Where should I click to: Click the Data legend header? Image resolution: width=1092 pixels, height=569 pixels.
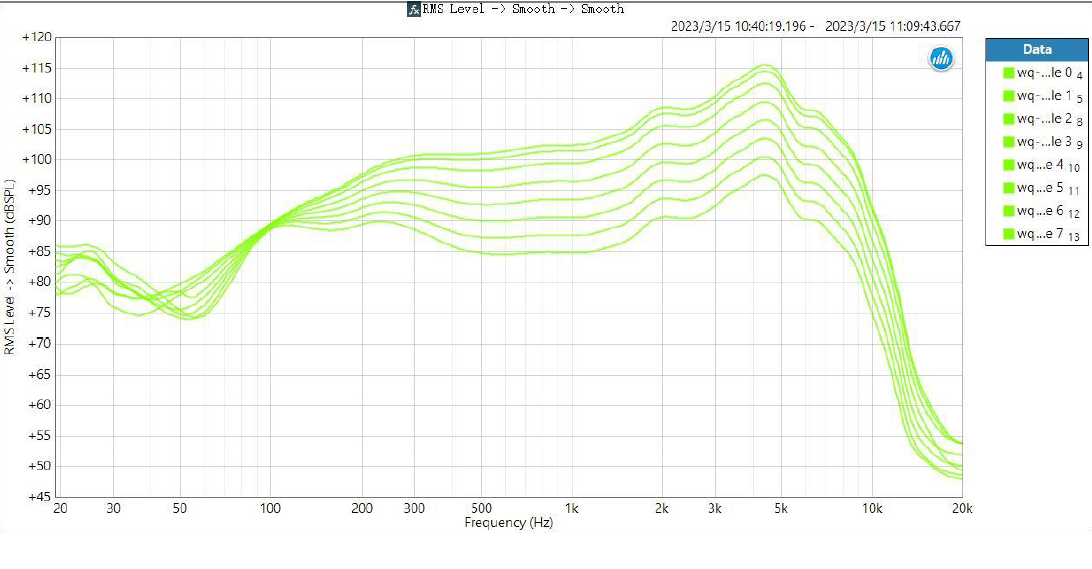(1037, 49)
